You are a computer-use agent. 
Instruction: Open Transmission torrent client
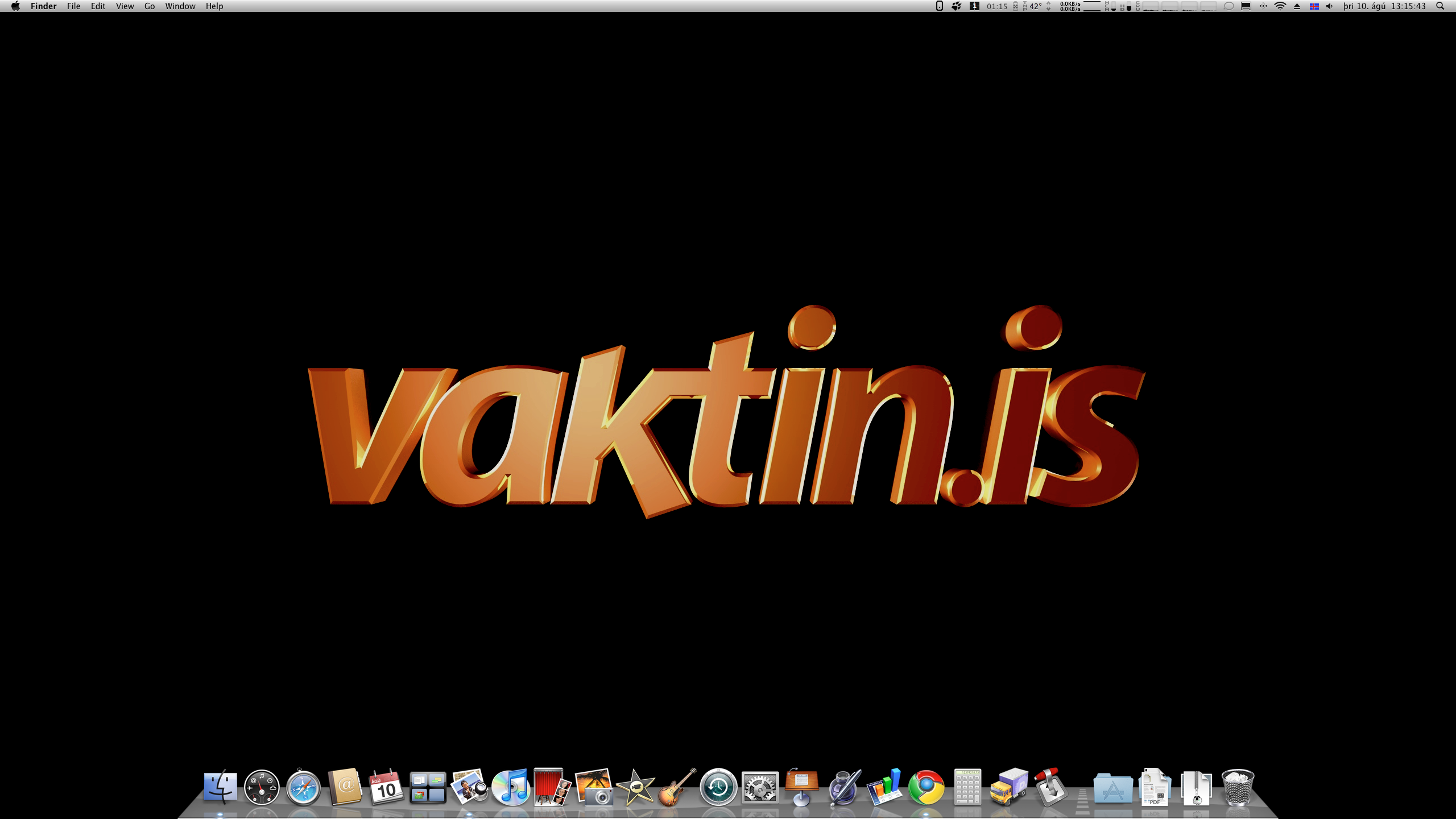[1052, 788]
